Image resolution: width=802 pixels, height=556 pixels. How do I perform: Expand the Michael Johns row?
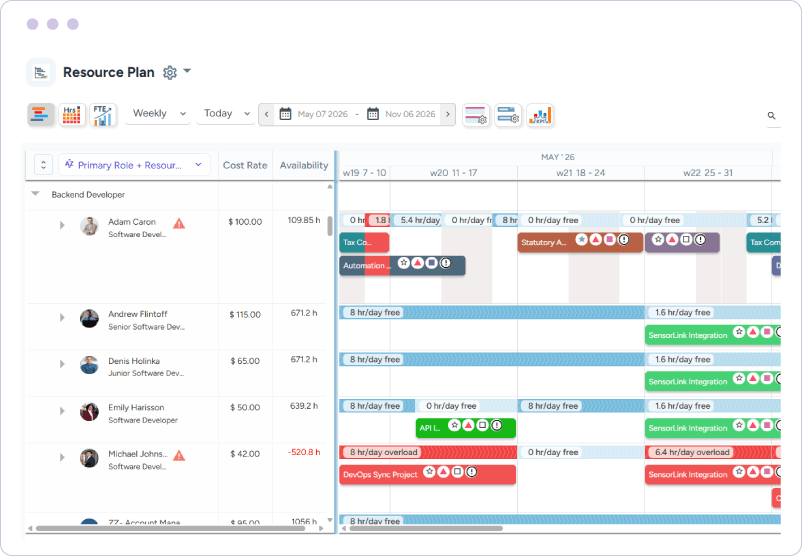coord(62,457)
